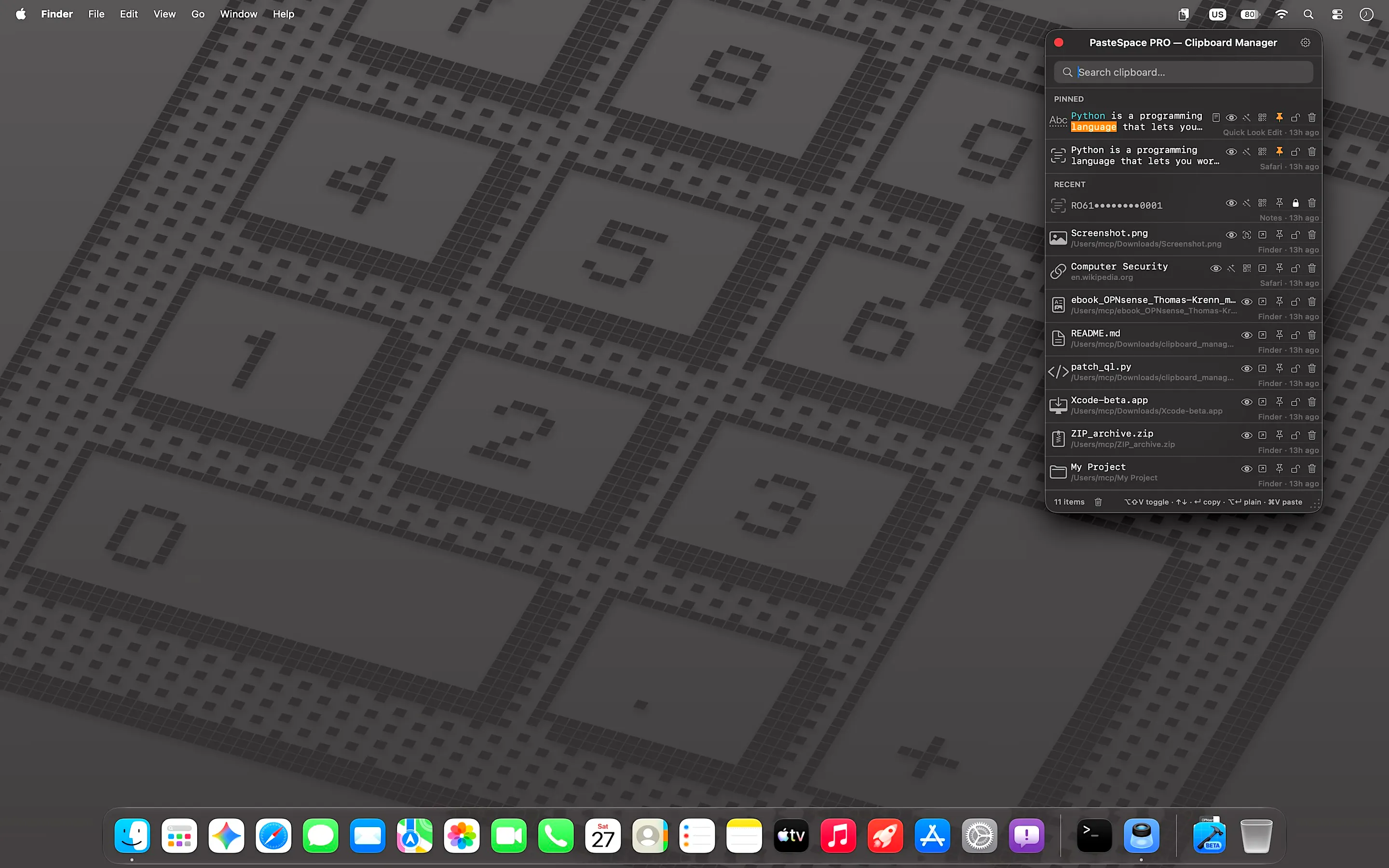1389x868 pixels.
Task: Select the patch_ql.py row
Action: click(1184, 373)
